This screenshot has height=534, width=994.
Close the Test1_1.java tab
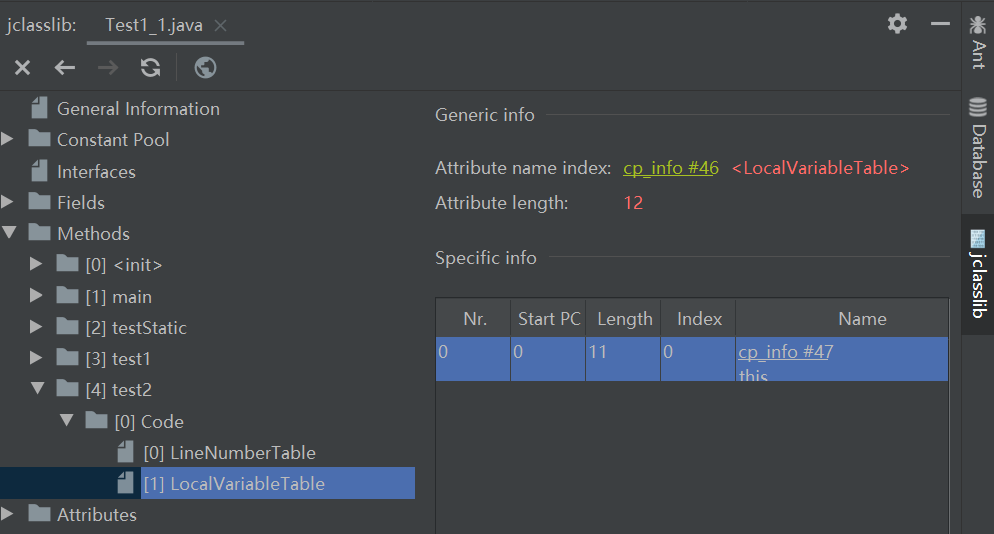click(221, 25)
